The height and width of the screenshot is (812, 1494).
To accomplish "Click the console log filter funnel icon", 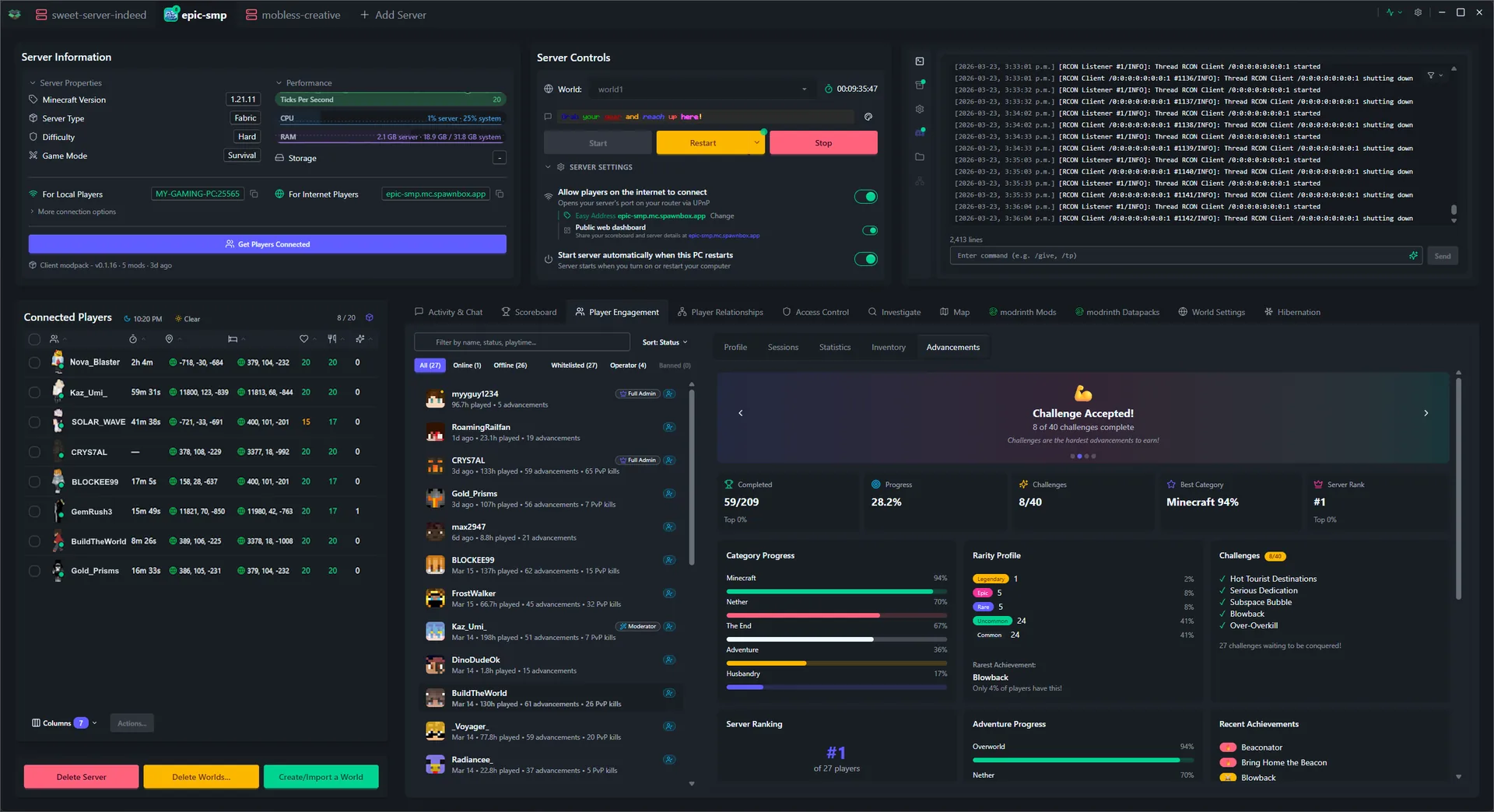I will [1431, 75].
